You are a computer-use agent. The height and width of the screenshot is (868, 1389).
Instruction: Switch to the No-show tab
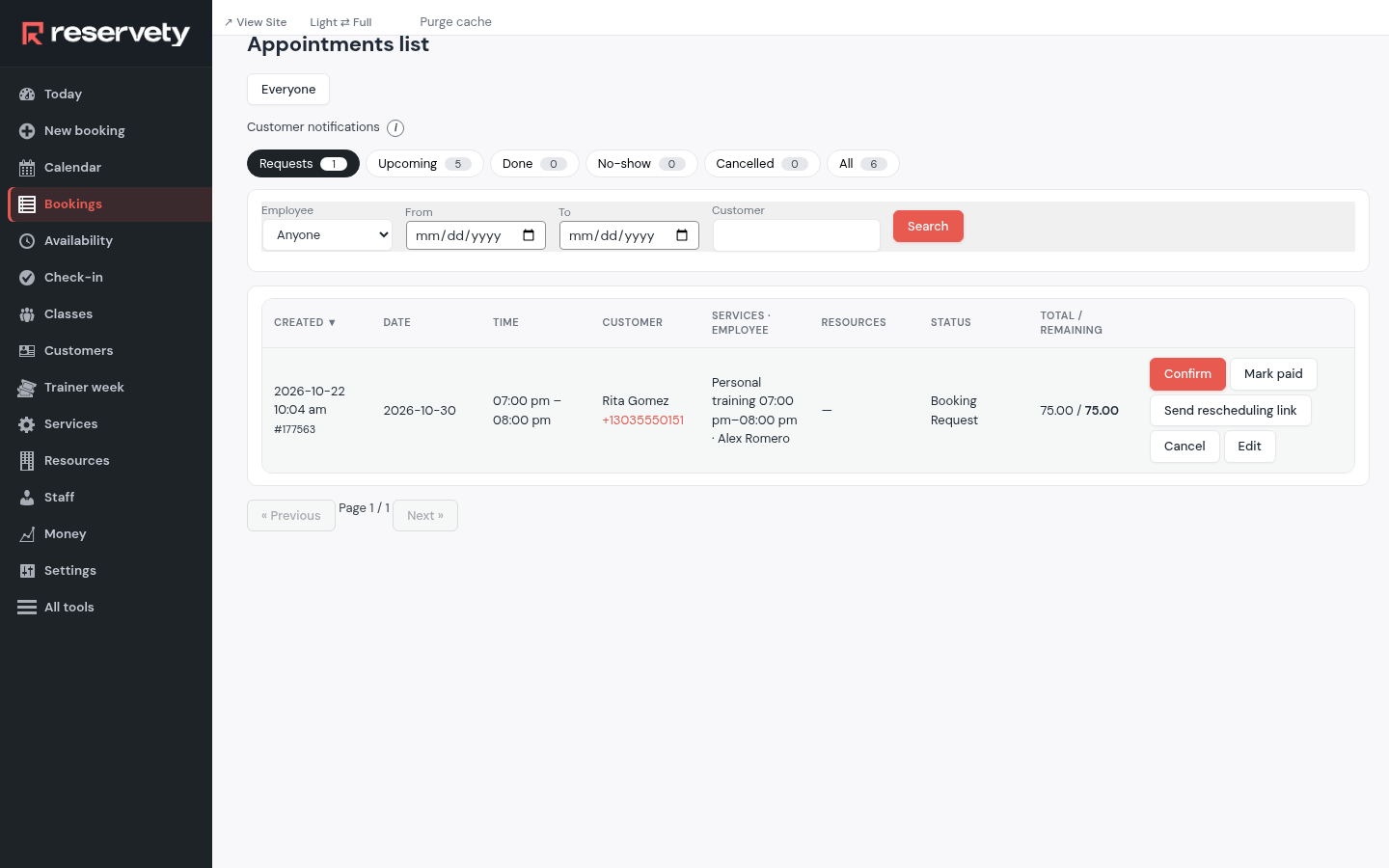coord(641,164)
